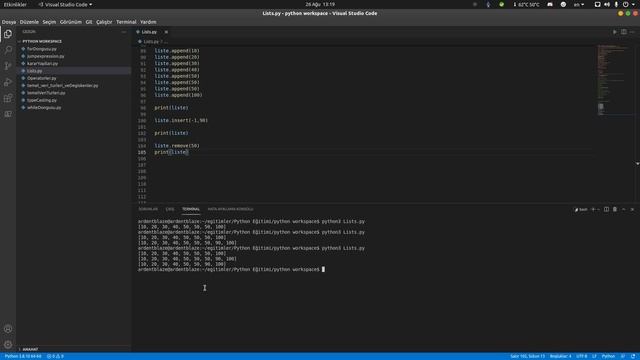
Task: Switch to the TERMINAL panel tab
Action: tap(191, 209)
